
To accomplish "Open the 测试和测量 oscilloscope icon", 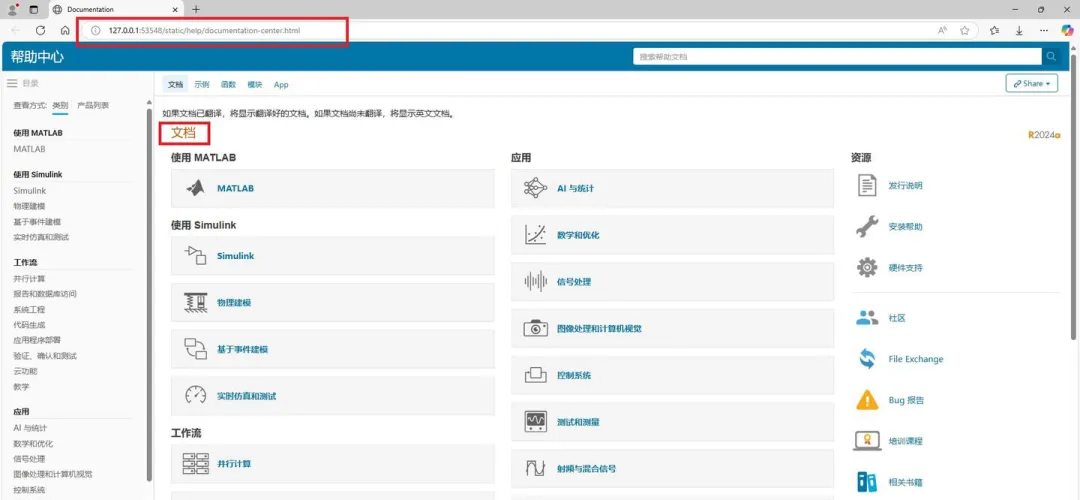I will click(535, 421).
